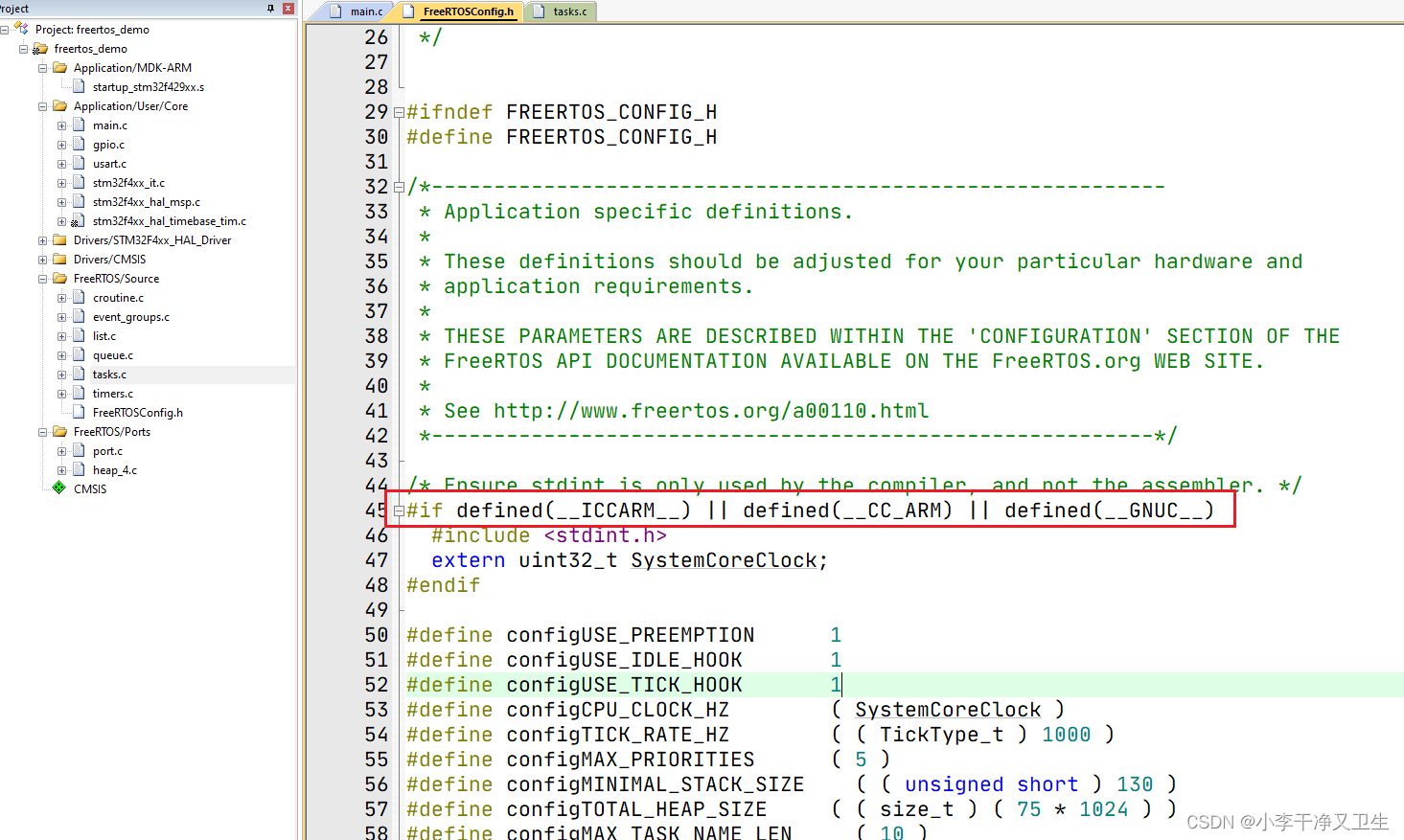Expand the queue.c file node

point(61,355)
